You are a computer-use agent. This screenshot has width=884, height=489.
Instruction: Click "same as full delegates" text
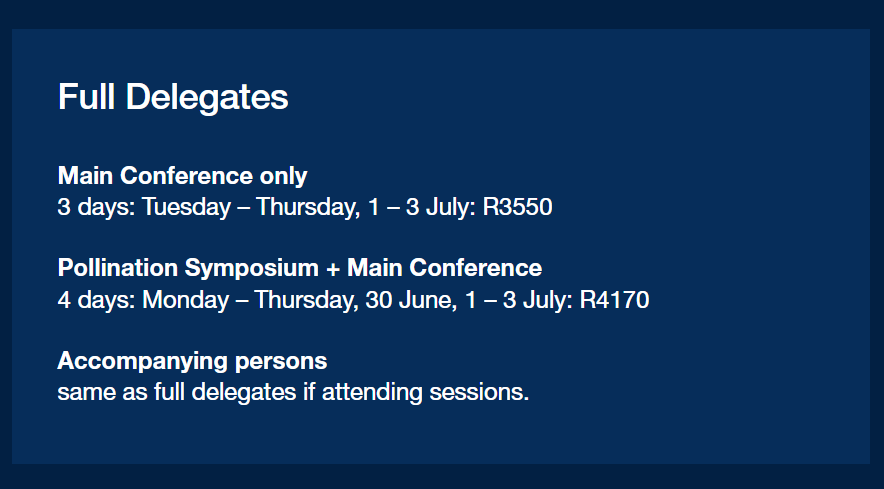176,392
